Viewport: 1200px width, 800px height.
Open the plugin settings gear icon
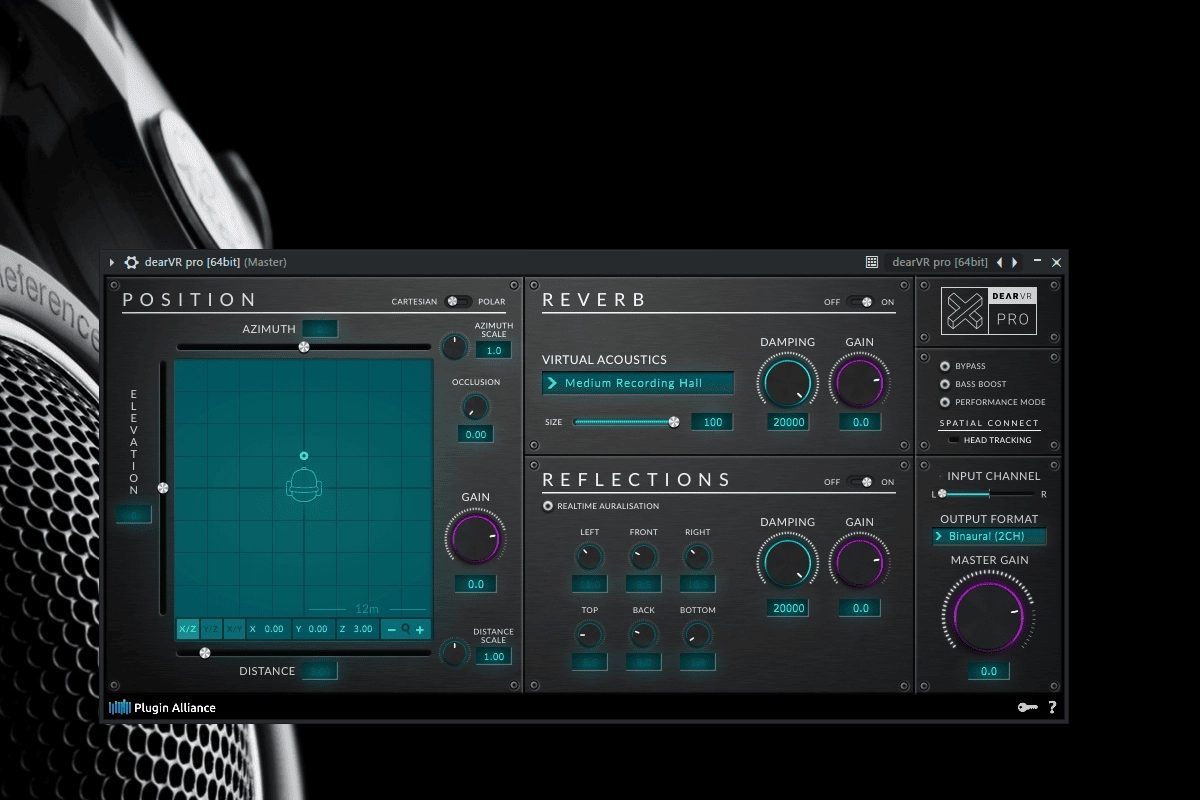coord(131,262)
